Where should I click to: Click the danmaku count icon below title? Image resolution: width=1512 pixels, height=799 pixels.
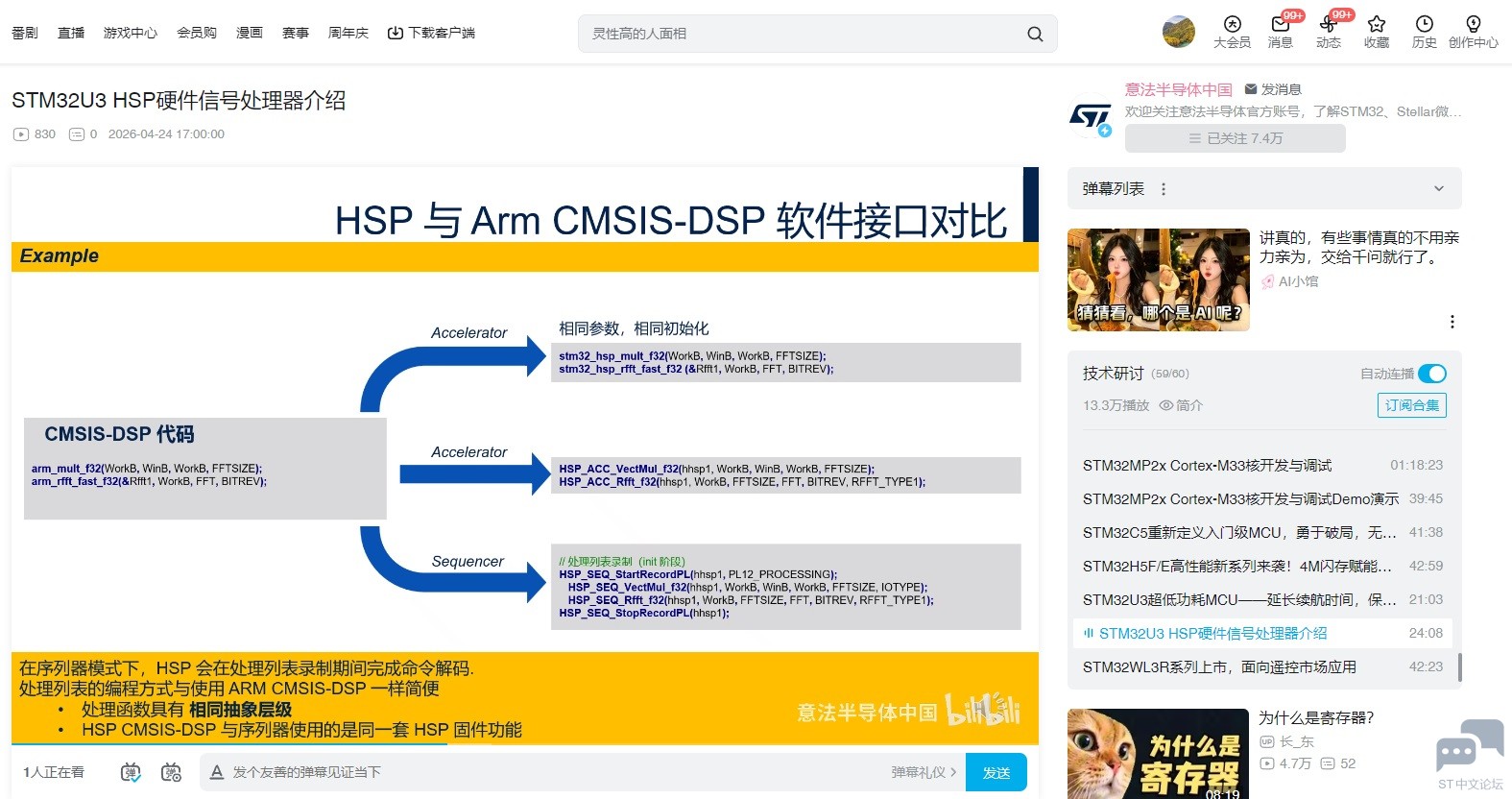click(x=77, y=134)
